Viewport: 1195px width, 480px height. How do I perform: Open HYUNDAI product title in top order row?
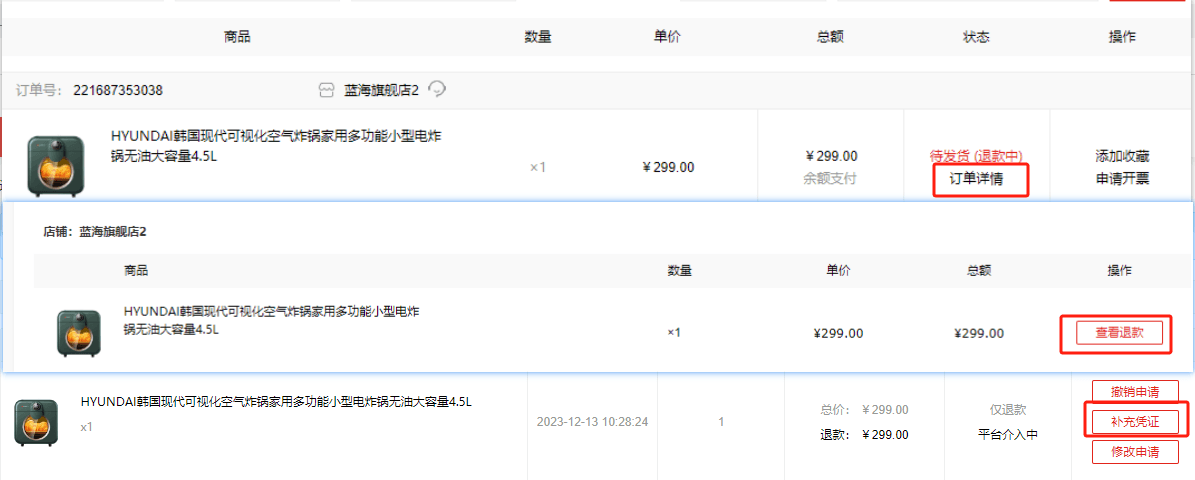coord(277,146)
